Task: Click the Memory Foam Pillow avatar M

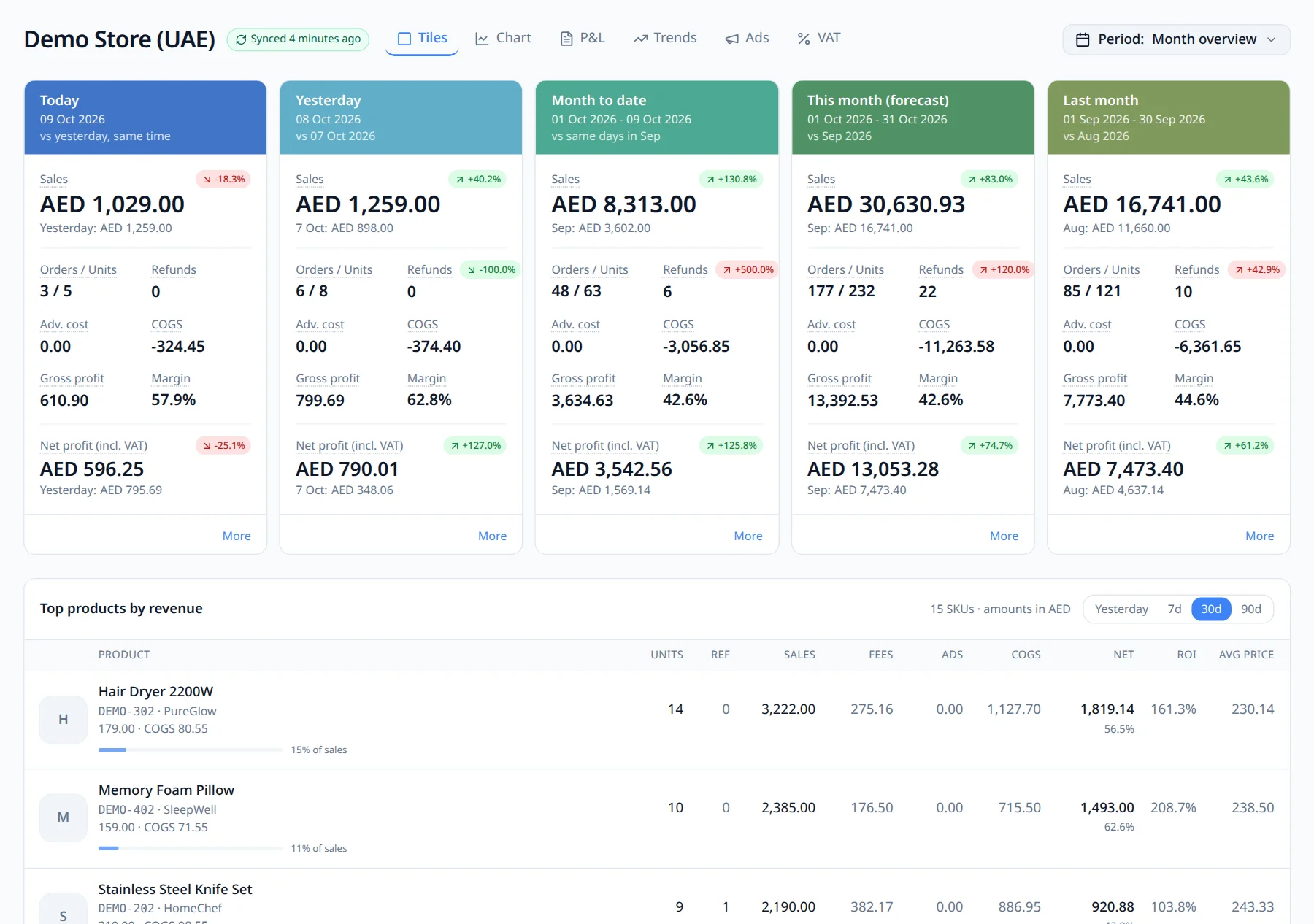Action: tap(64, 817)
